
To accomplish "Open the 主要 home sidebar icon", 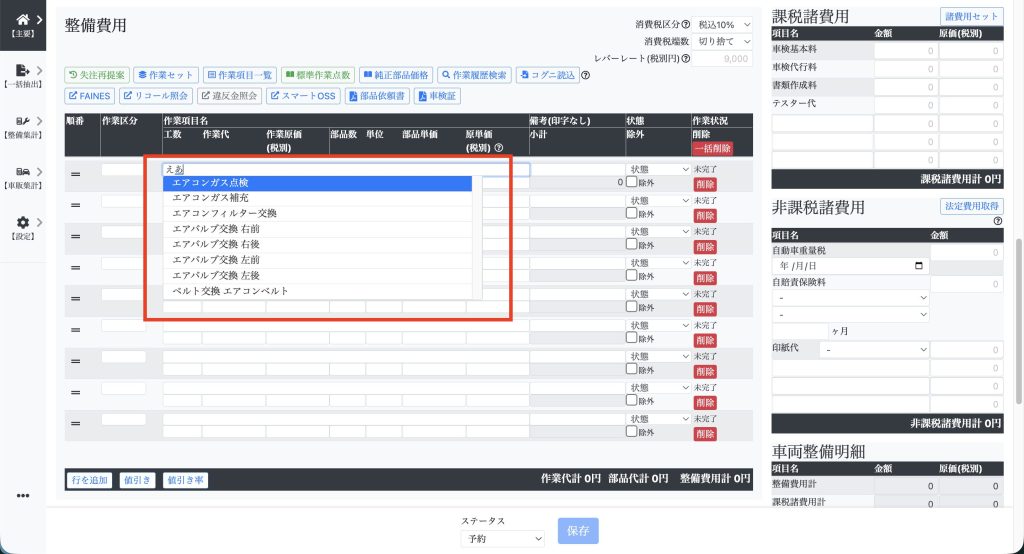I will tap(22, 20).
